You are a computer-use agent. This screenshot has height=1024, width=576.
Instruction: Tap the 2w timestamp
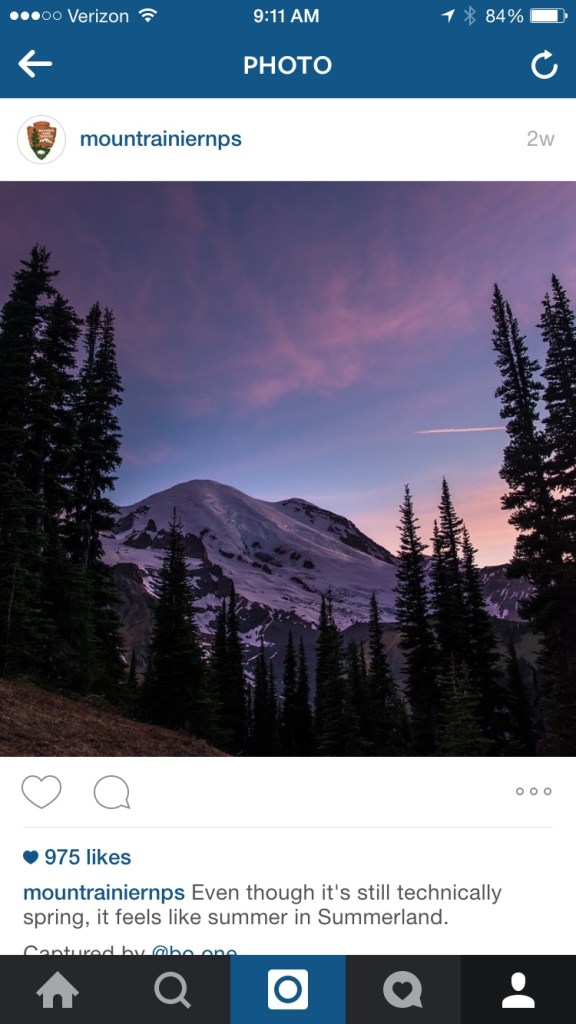[541, 139]
